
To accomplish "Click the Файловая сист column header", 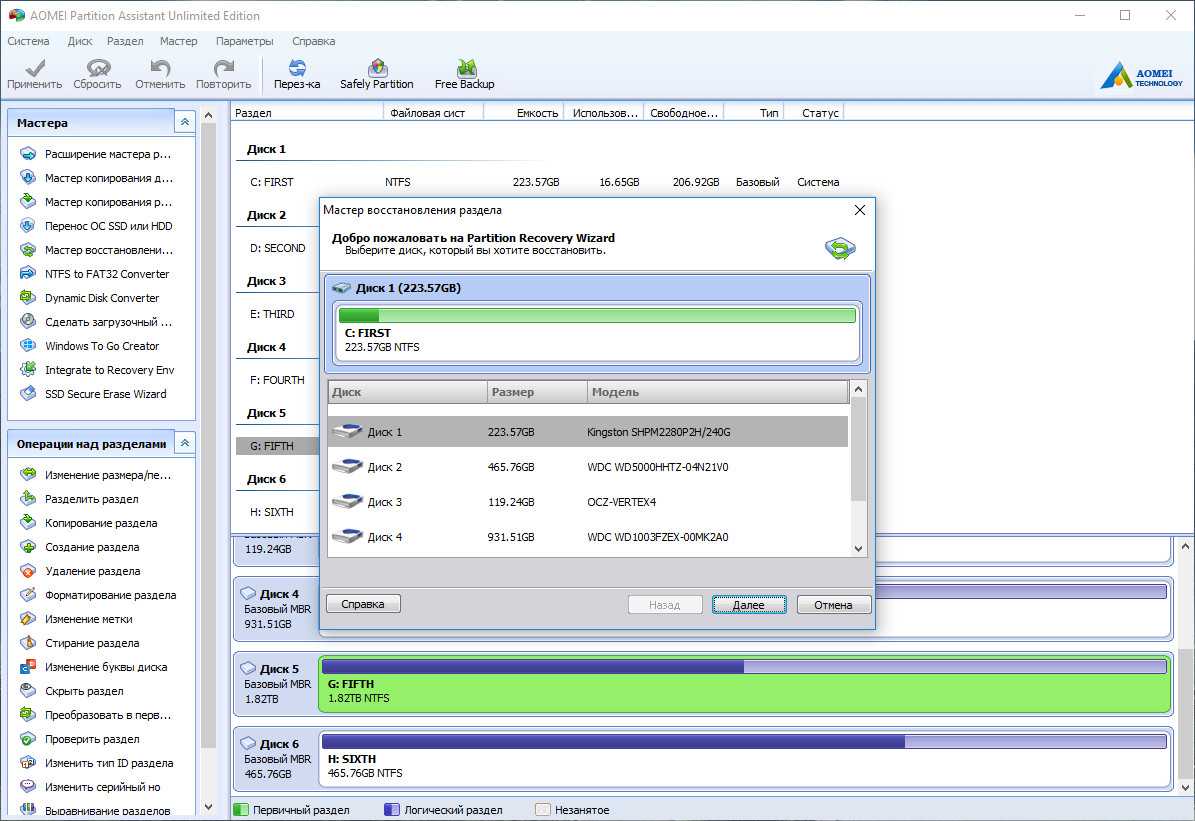I will point(433,113).
